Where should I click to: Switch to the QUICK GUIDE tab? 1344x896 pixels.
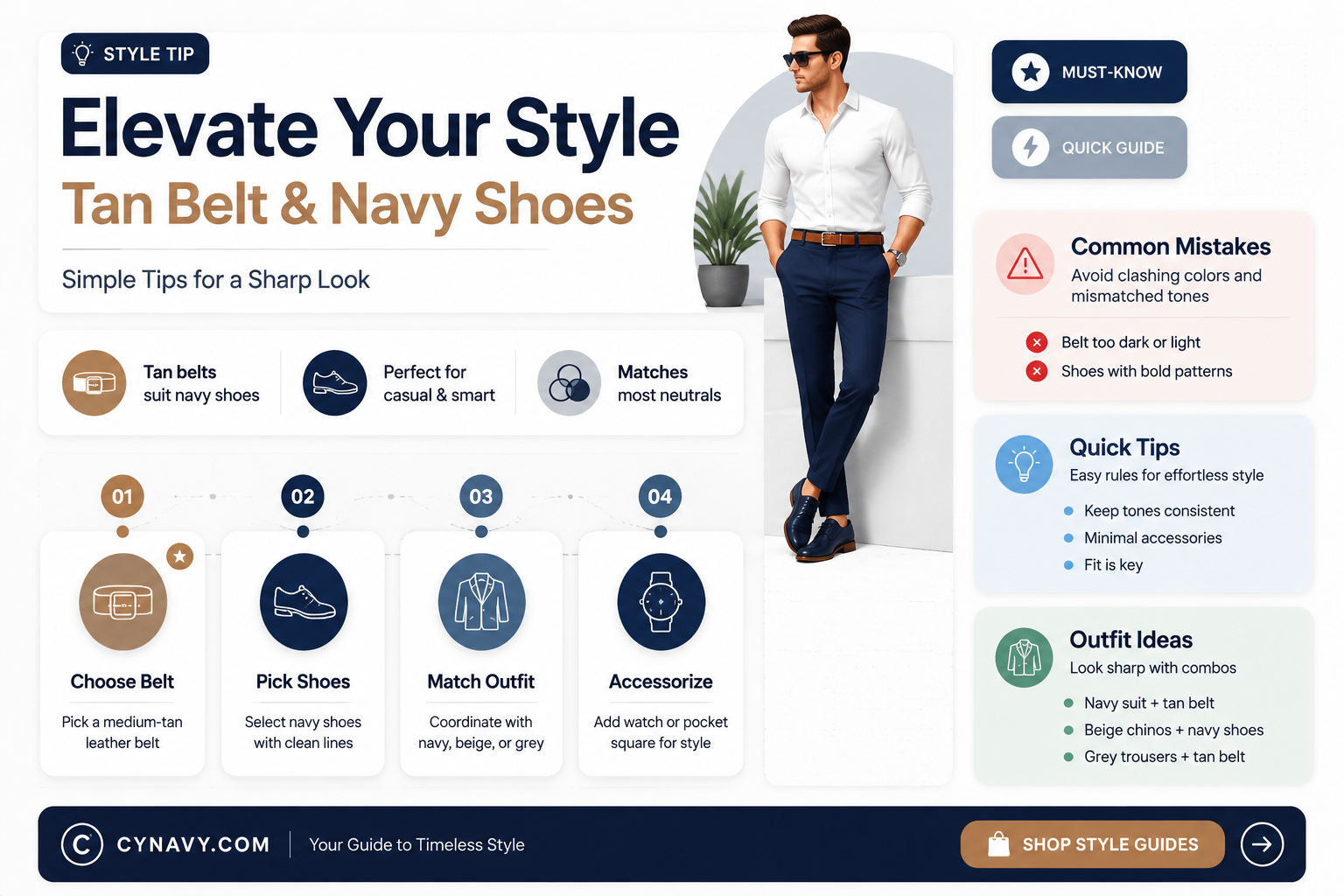1089,147
